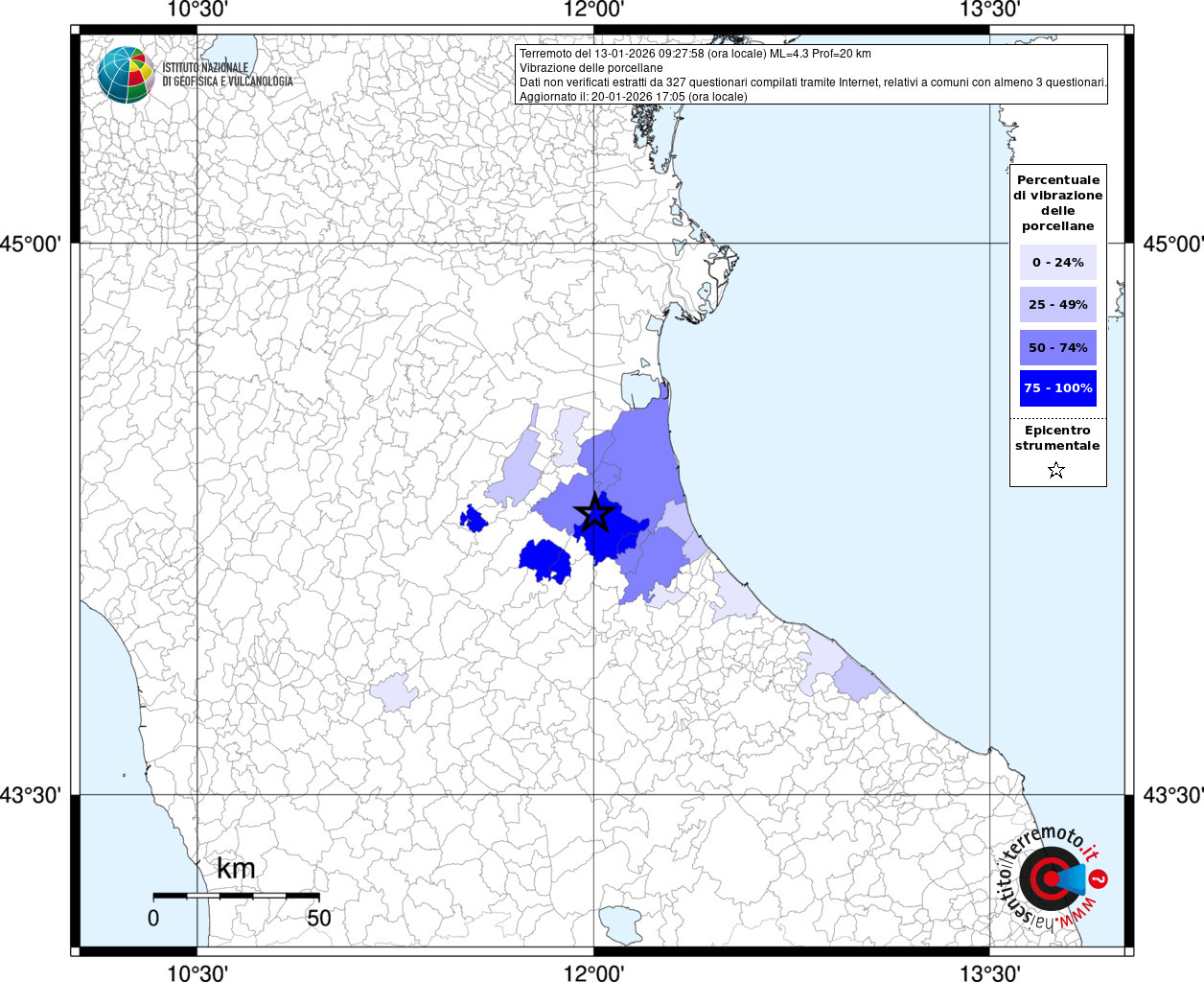Click the Istituto Nazionale di Geofisica e Vulcanologia text

coord(227,75)
